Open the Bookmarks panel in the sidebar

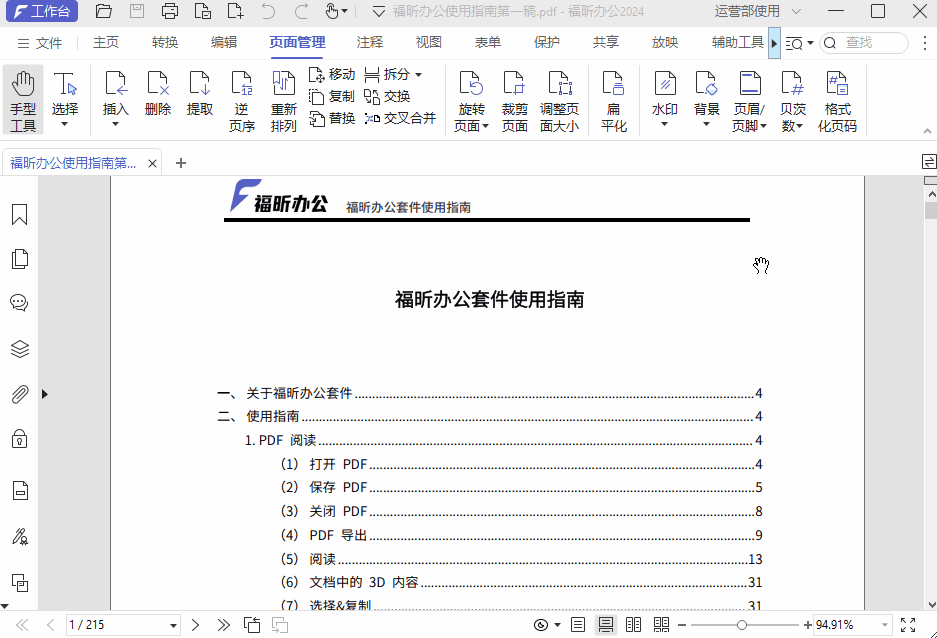(x=19, y=214)
